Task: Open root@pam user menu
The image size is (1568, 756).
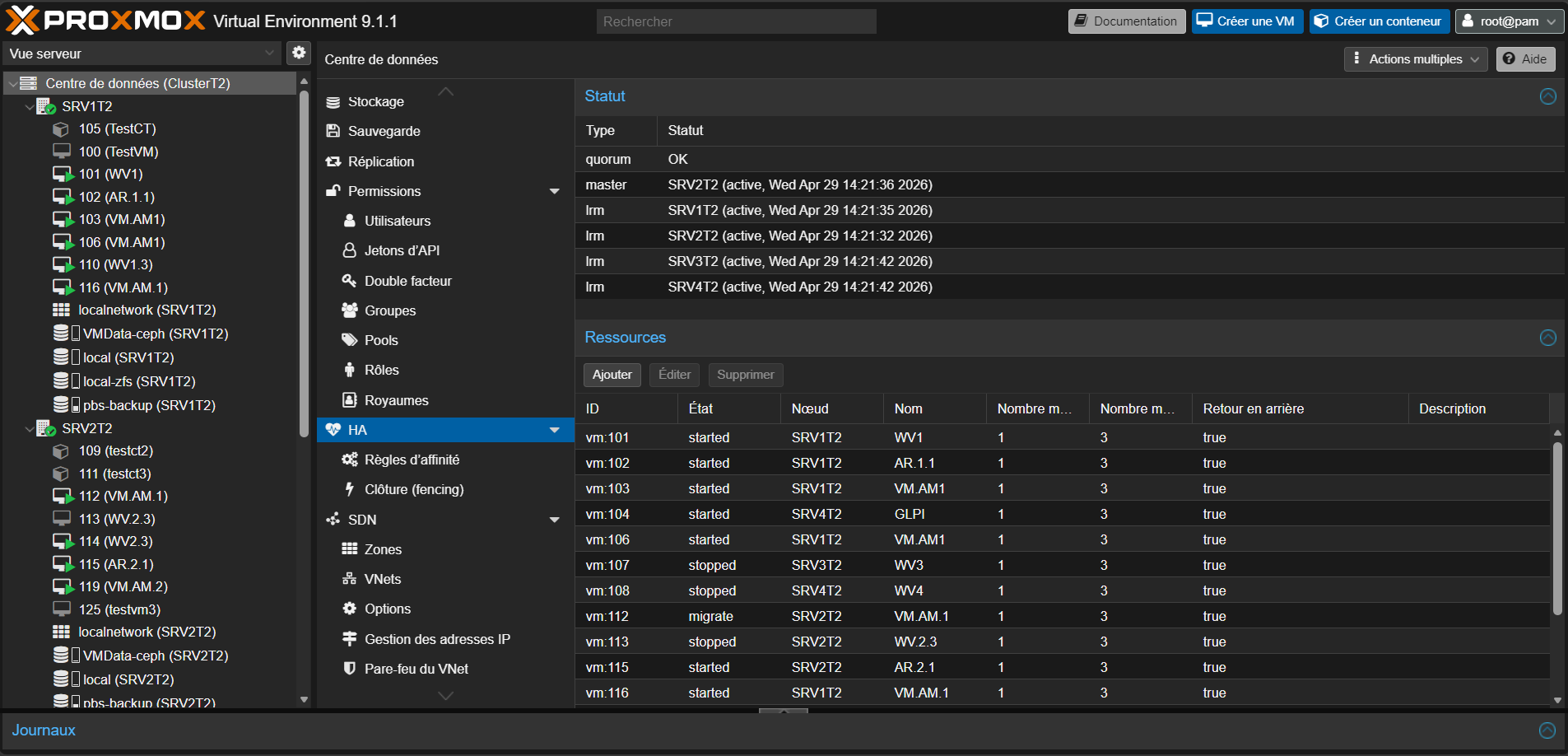Action: coord(1510,21)
